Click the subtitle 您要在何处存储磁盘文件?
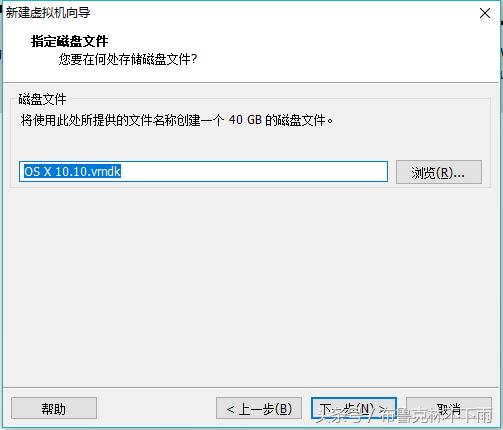503x430 pixels. pos(128,59)
